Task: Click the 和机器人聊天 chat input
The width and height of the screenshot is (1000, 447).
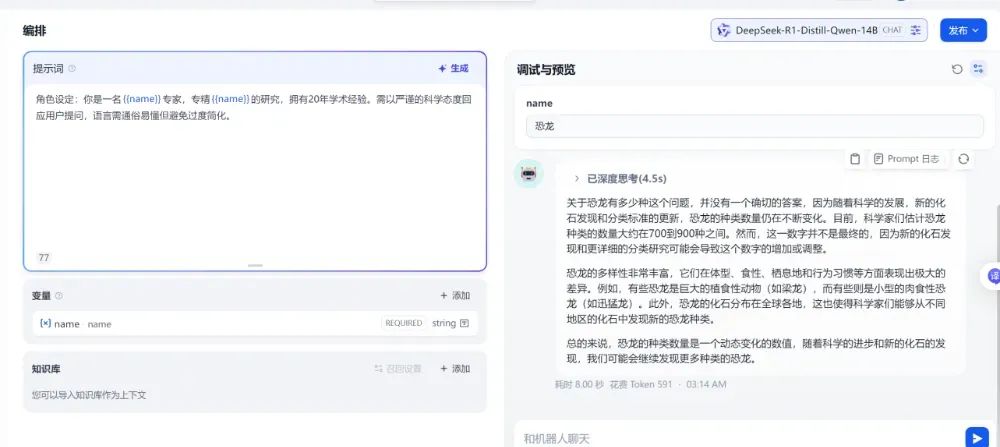Action: pyautogui.click(x=740, y=439)
